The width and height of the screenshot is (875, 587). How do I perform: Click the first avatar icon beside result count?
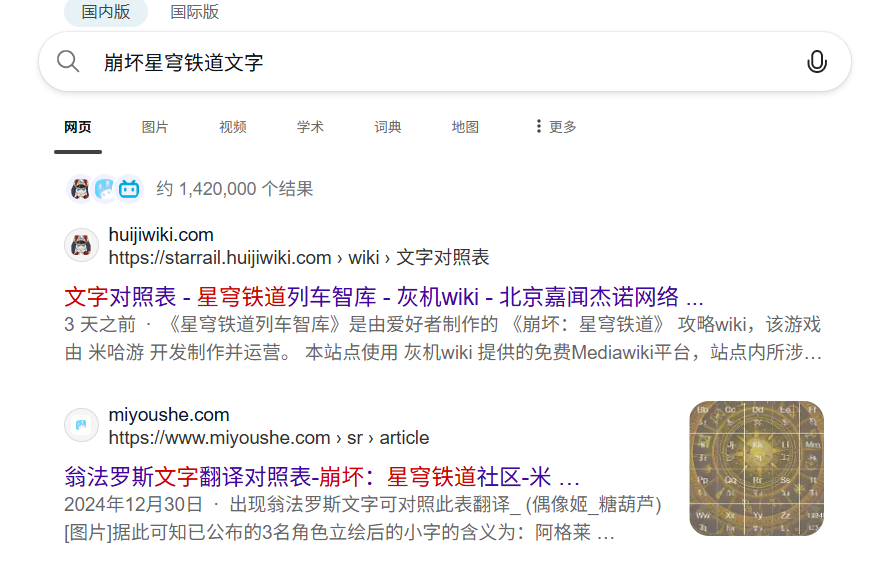(x=80, y=189)
